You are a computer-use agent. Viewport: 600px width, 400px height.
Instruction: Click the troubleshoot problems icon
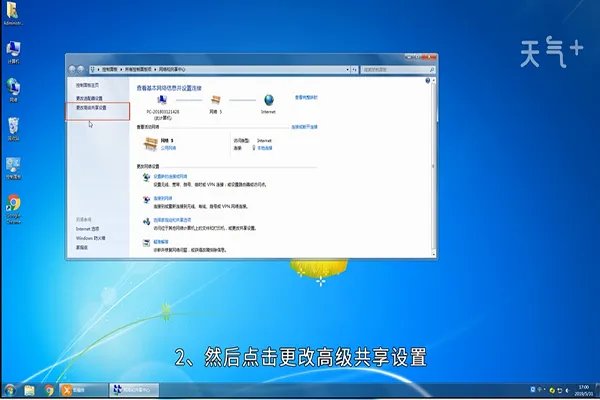tap(146, 243)
